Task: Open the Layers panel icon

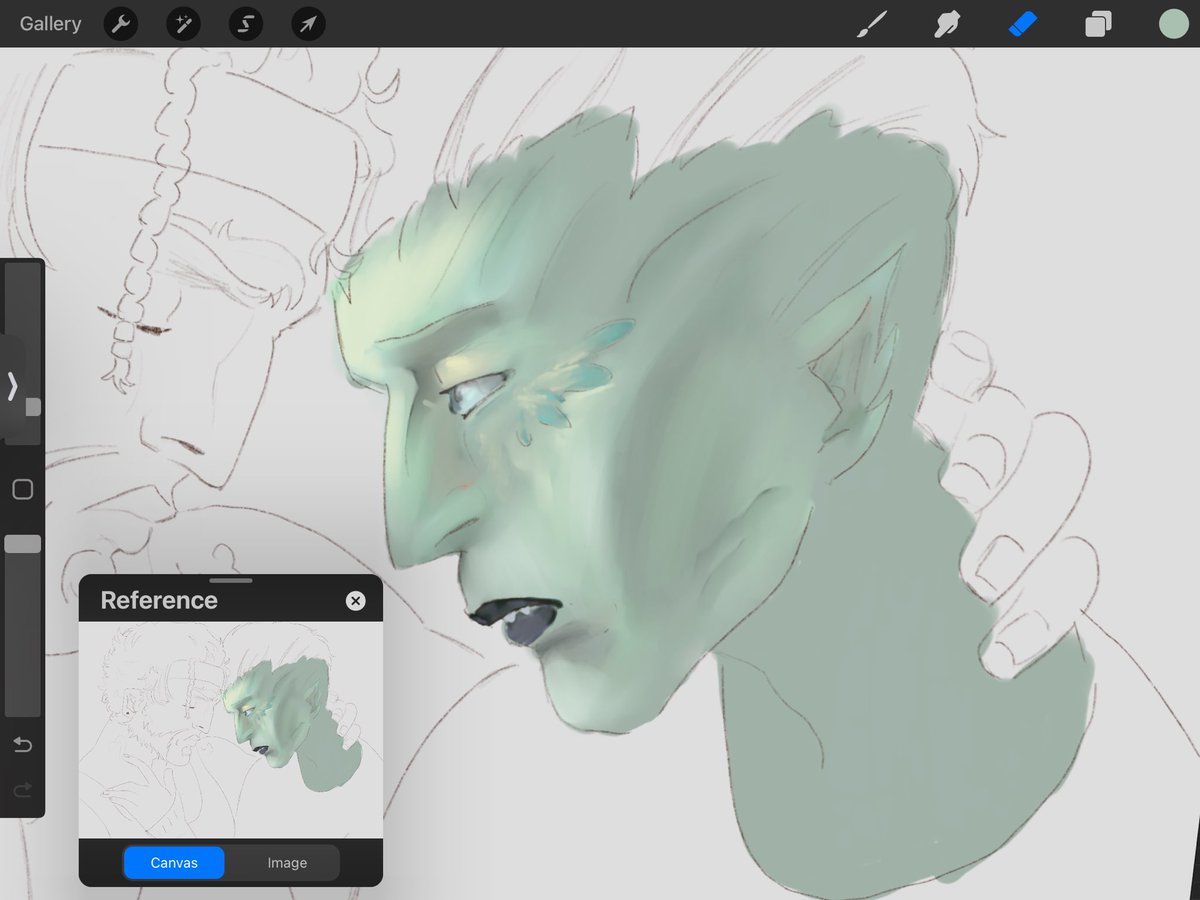Action: click(x=1098, y=24)
